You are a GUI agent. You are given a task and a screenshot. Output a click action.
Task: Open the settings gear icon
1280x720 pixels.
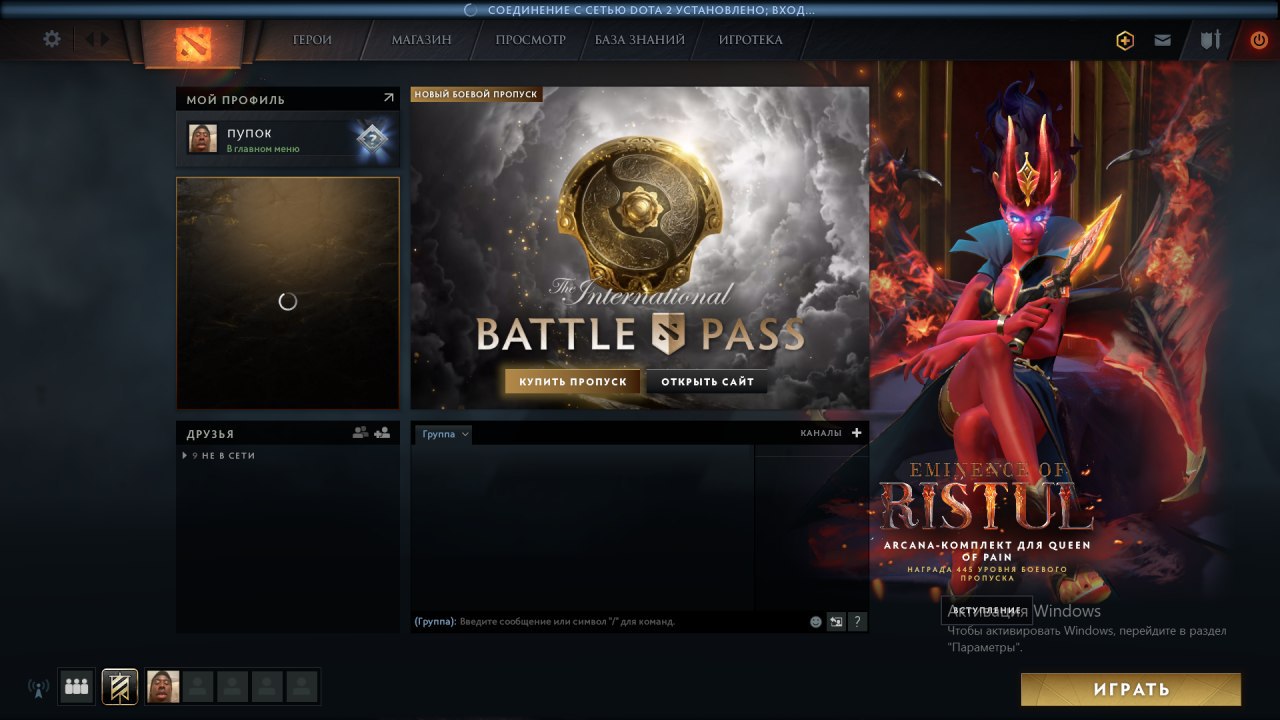[x=52, y=39]
